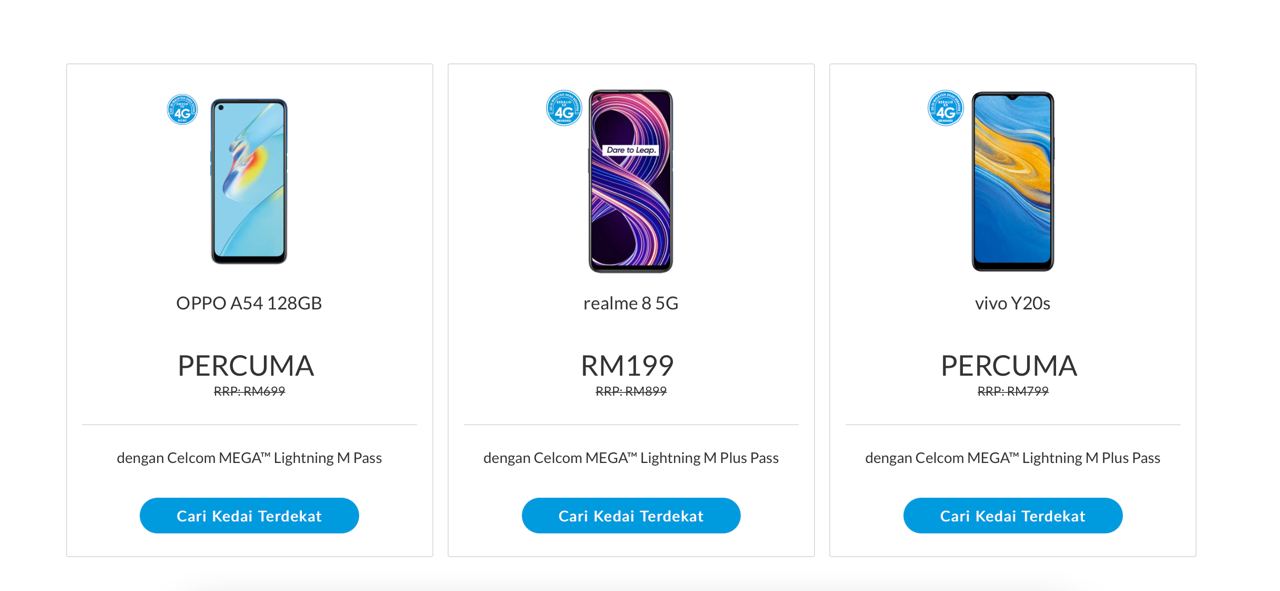The image size is (1280, 591).
Task: Open the OPPO A54 phone image
Action: coord(249,181)
